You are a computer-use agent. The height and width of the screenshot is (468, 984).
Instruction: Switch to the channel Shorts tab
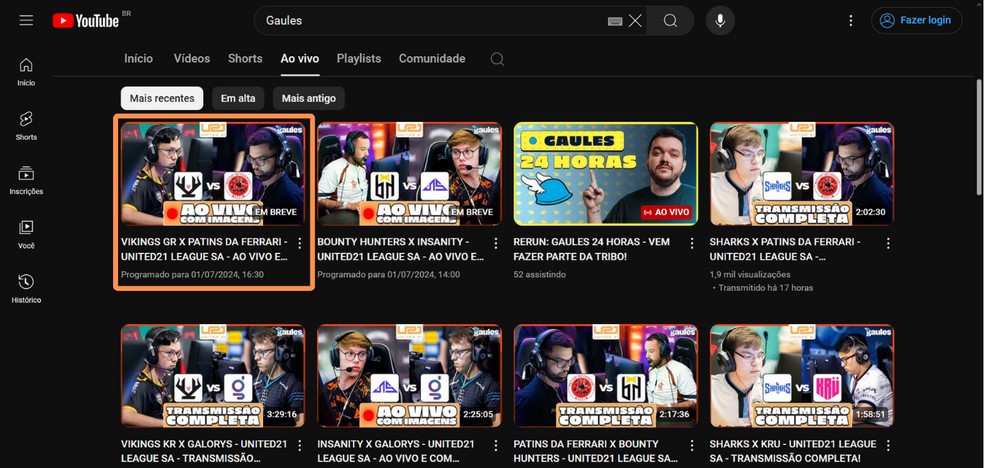coord(245,58)
